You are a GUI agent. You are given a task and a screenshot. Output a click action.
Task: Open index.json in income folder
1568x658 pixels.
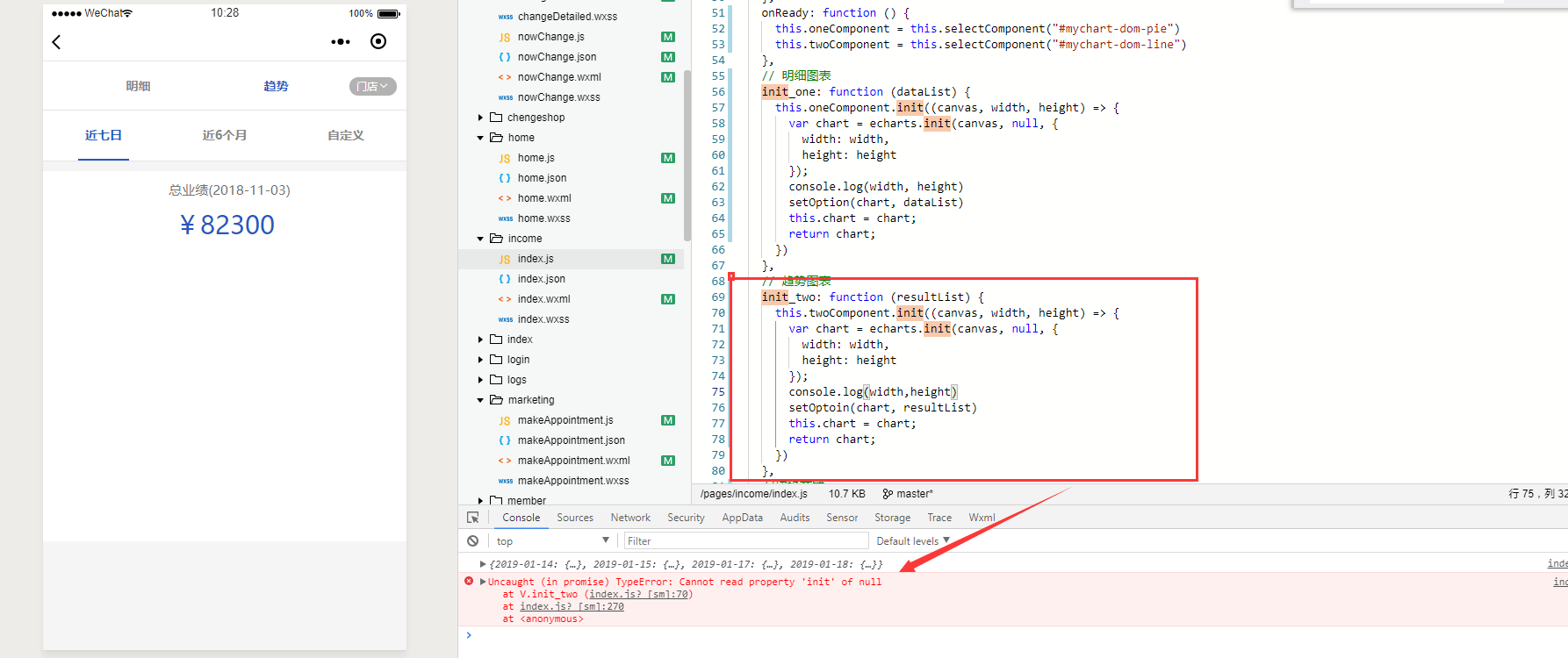coord(541,279)
